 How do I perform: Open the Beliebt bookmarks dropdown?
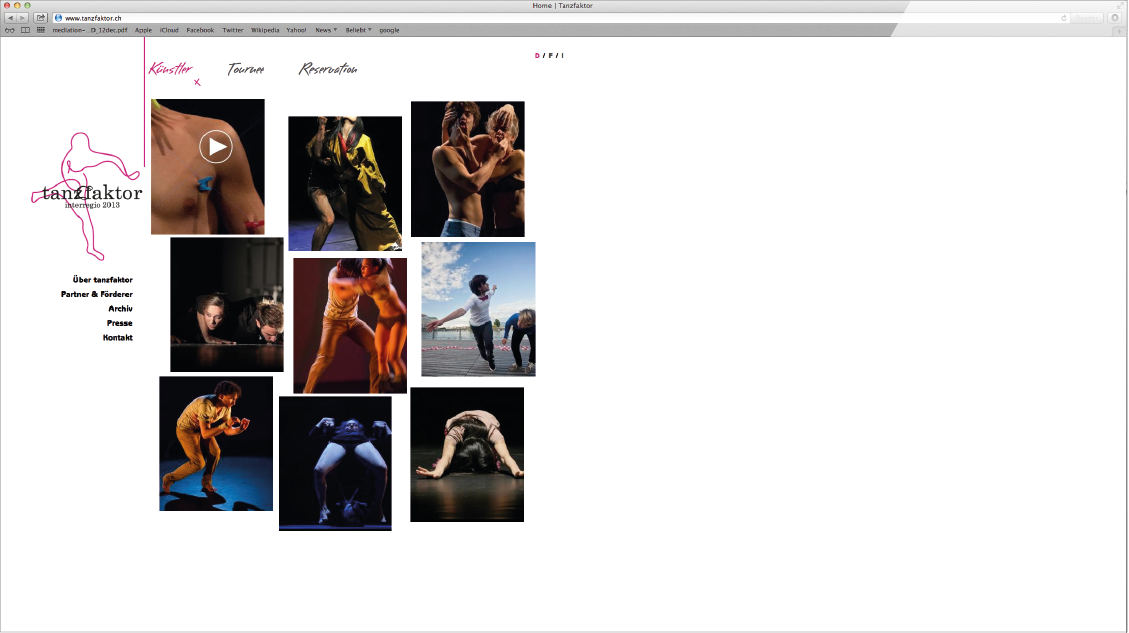pyautogui.click(x=359, y=30)
